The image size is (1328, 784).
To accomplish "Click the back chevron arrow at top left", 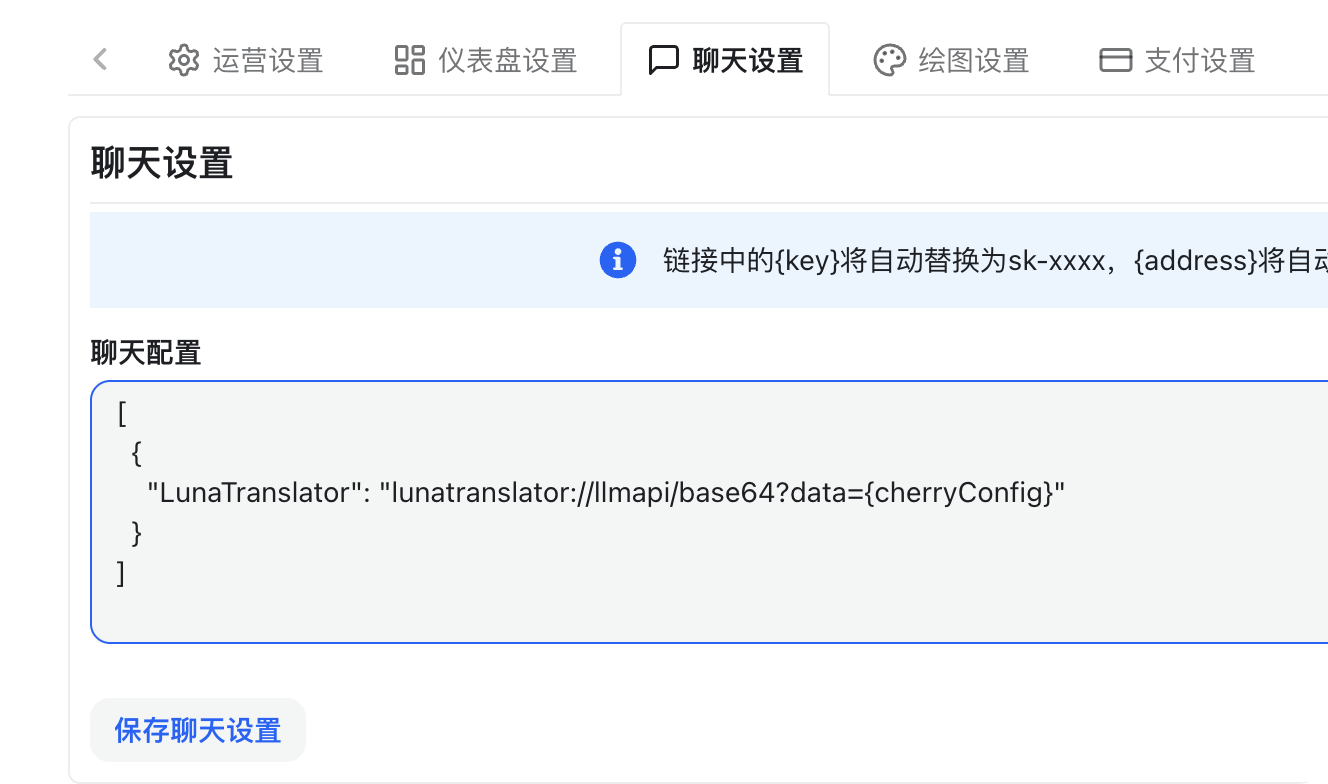I will tap(99, 59).
